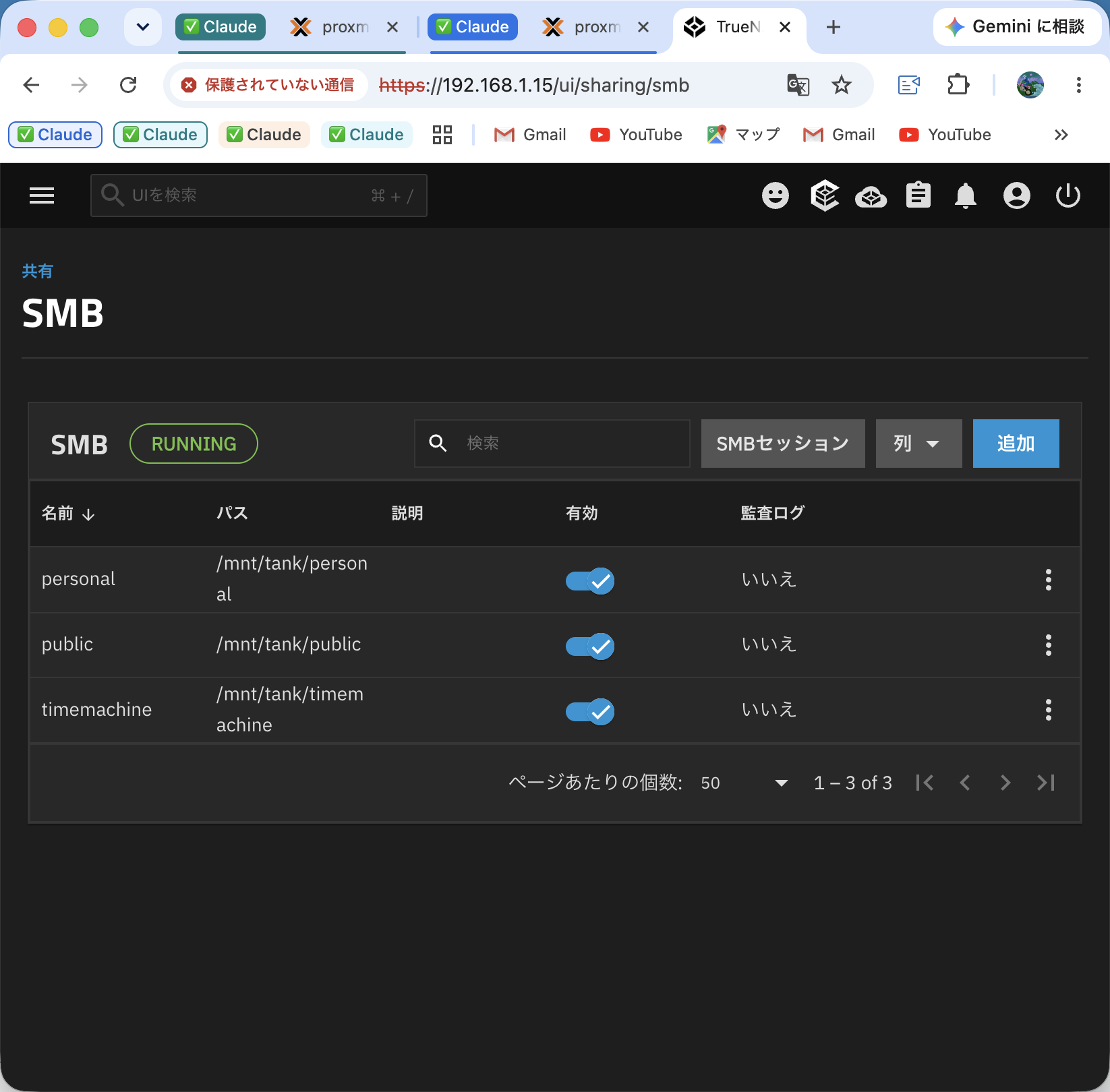Screen dimensions: 1110x1092
Task: Click the 追加 add button
Action: (1016, 444)
